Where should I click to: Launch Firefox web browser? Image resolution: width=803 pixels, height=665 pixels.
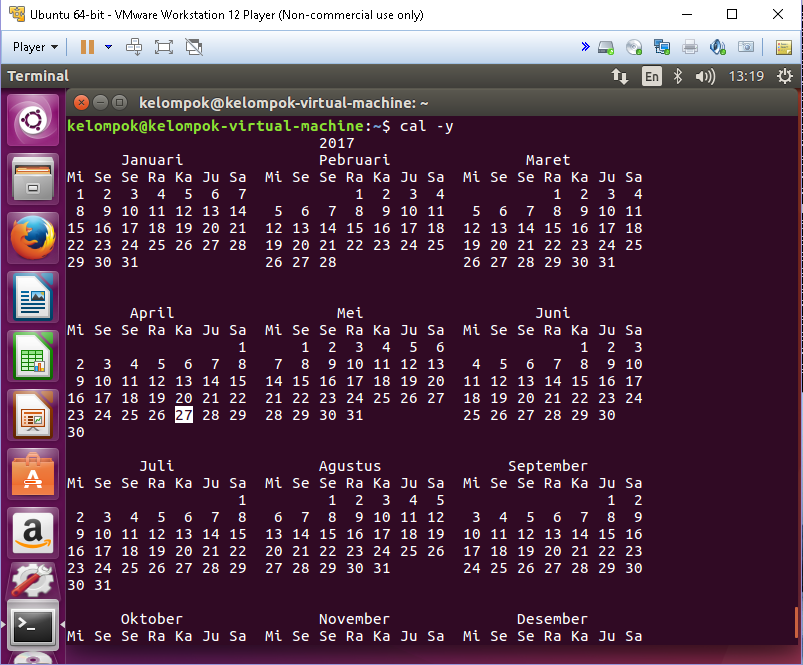pos(33,238)
